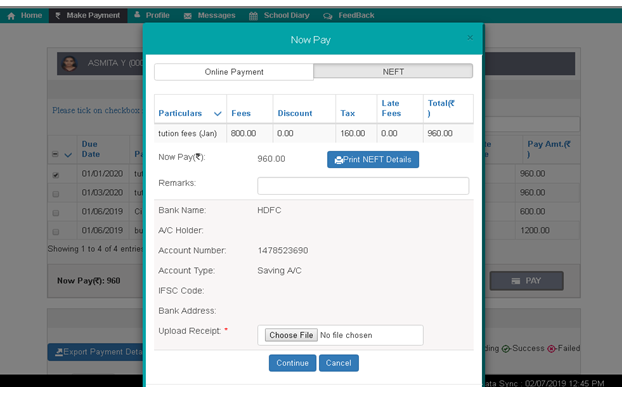The width and height of the screenshot is (622, 396).
Task: Tick the checkbox for 600.00 fee row
Action: pyautogui.click(x=56, y=213)
